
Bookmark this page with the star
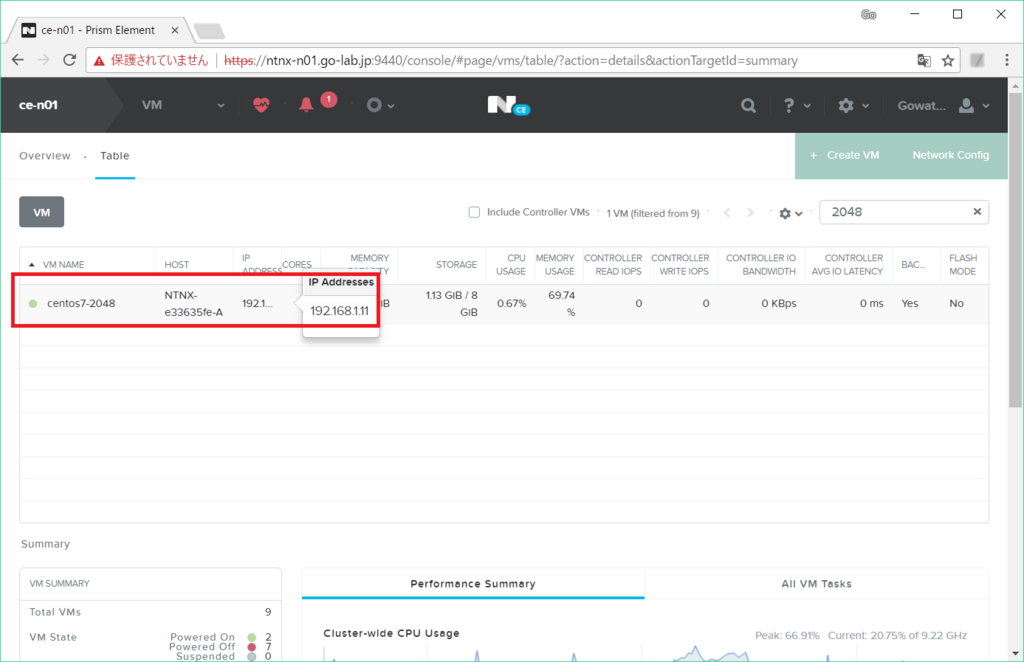948,61
